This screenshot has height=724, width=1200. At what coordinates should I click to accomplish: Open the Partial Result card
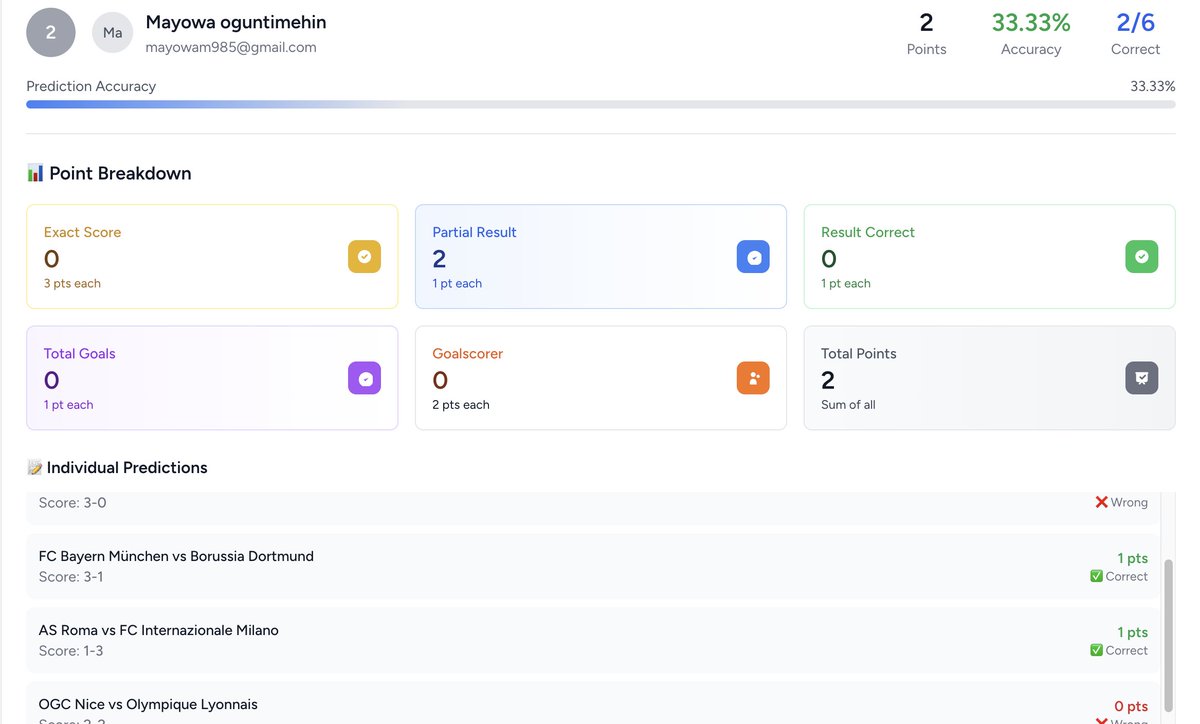coord(601,257)
